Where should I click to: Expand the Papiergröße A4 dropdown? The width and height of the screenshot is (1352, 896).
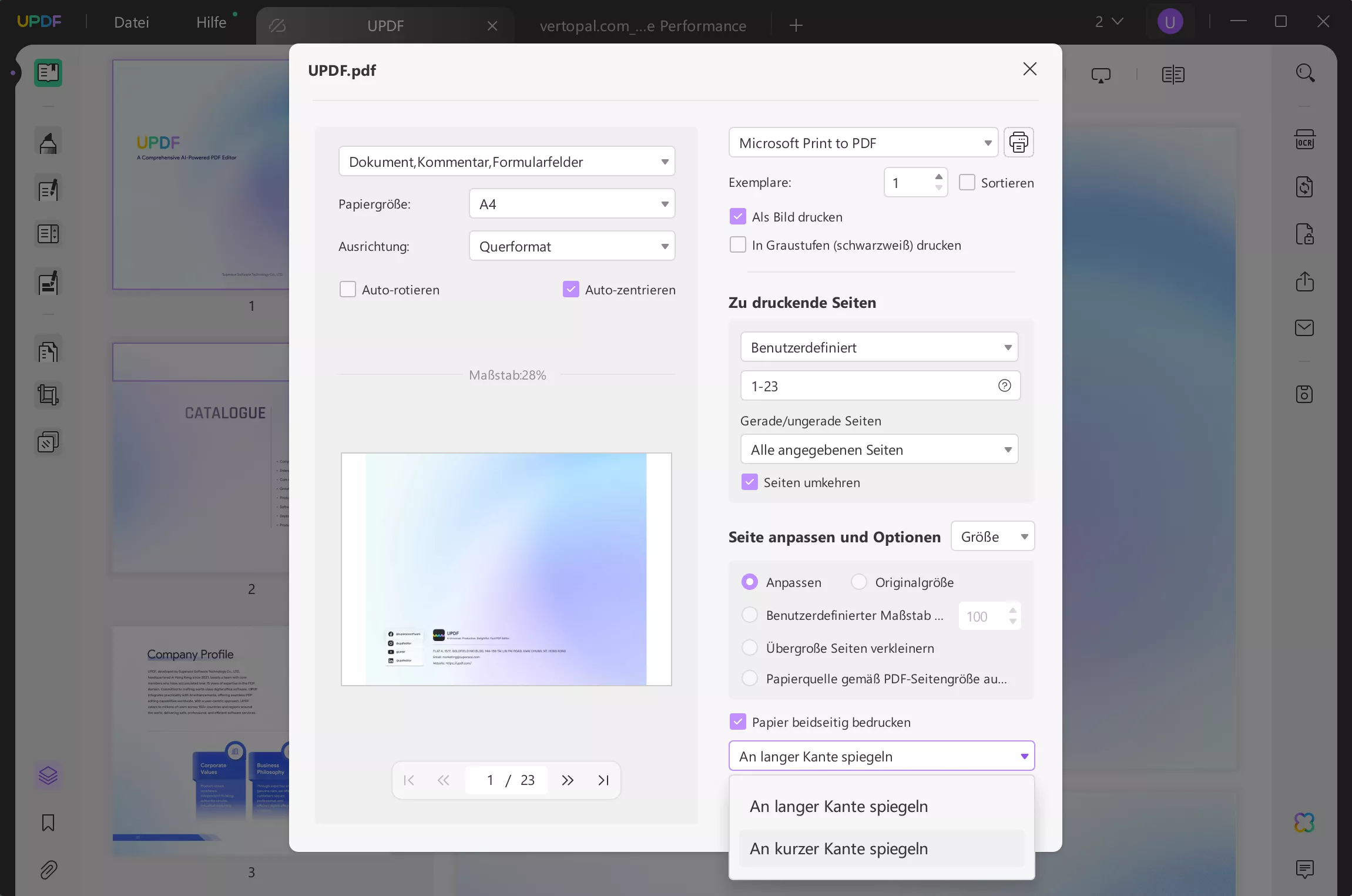tap(572, 204)
